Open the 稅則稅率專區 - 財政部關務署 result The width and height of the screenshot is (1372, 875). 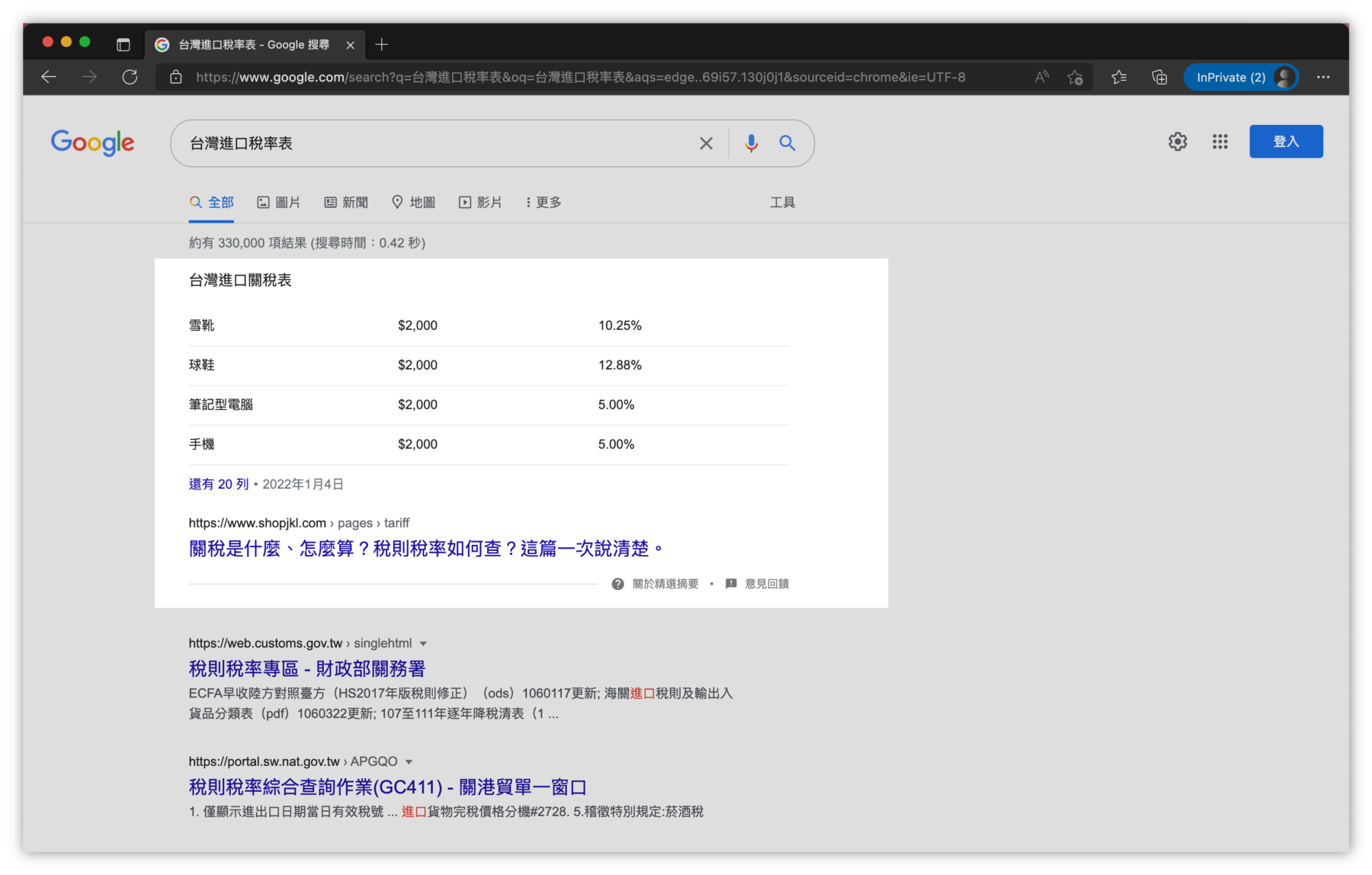(x=306, y=668)
